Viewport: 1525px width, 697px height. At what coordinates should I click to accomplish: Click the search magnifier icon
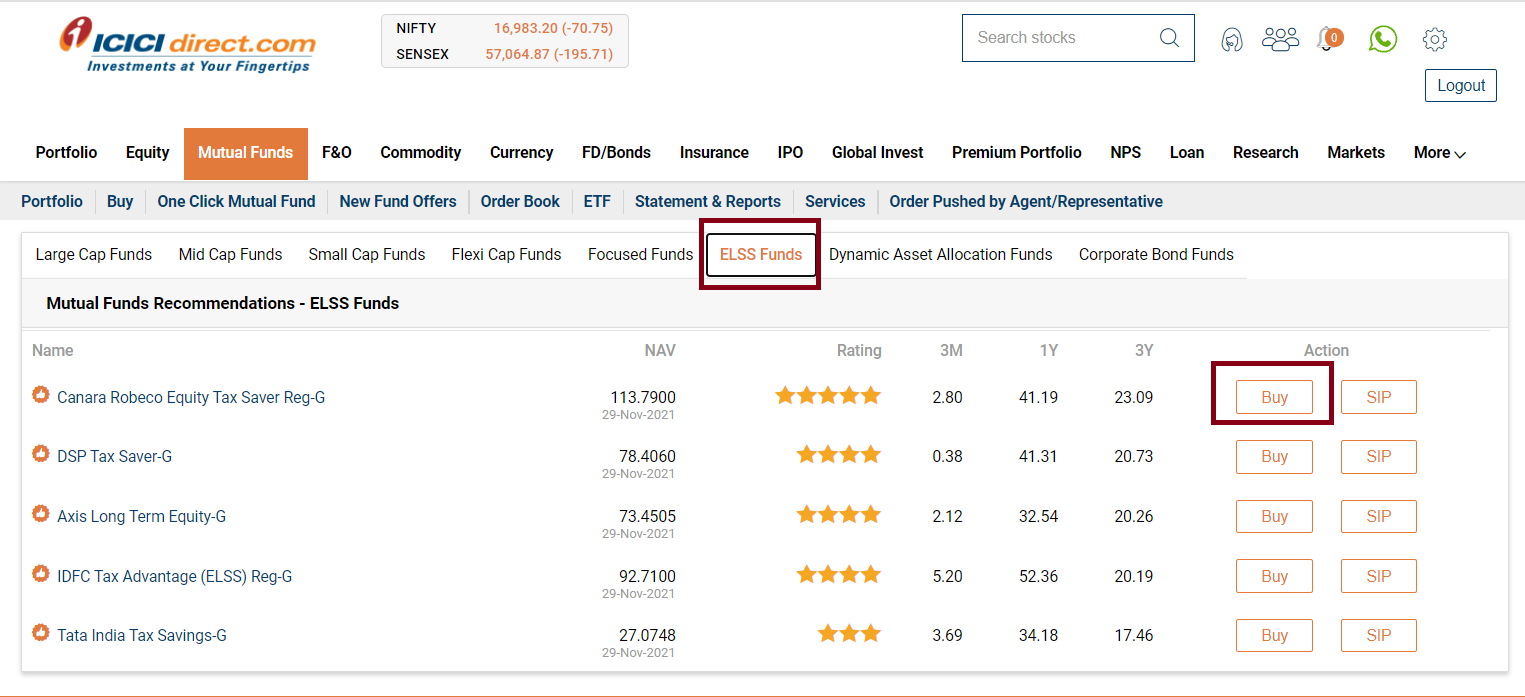pos(1169,38)
